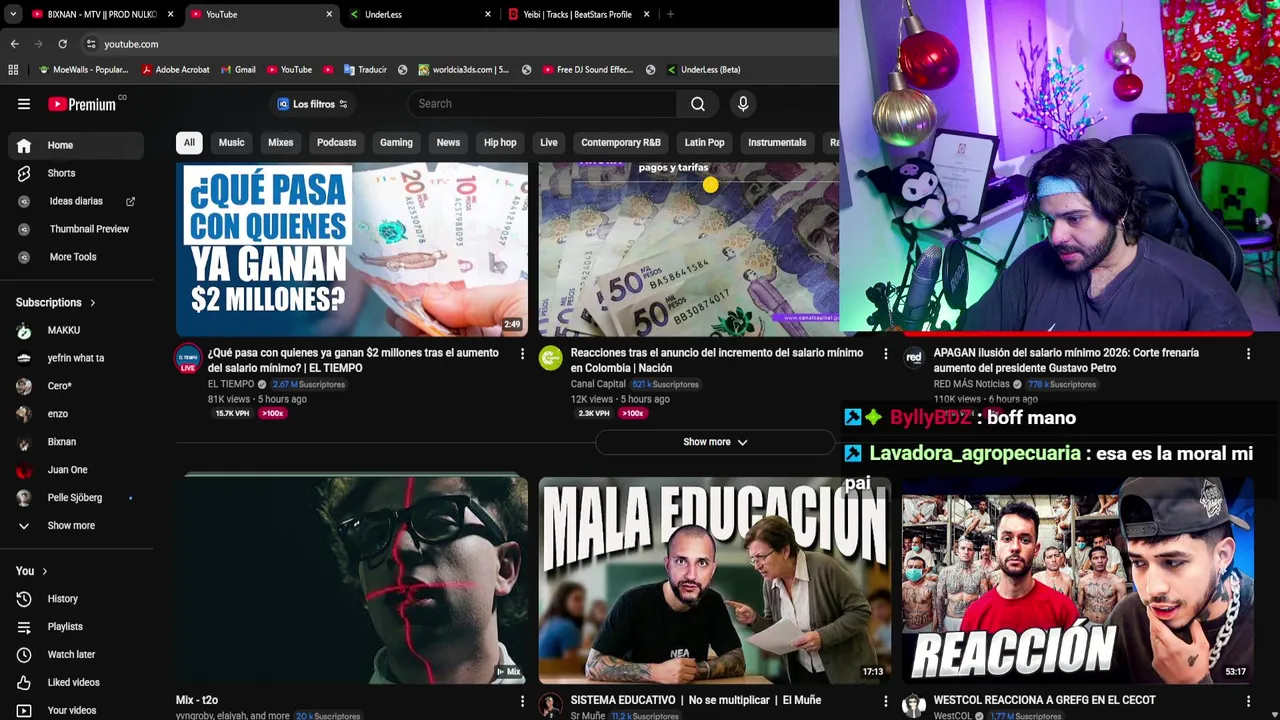Select the News filter chip

click(x=448, y=143)
